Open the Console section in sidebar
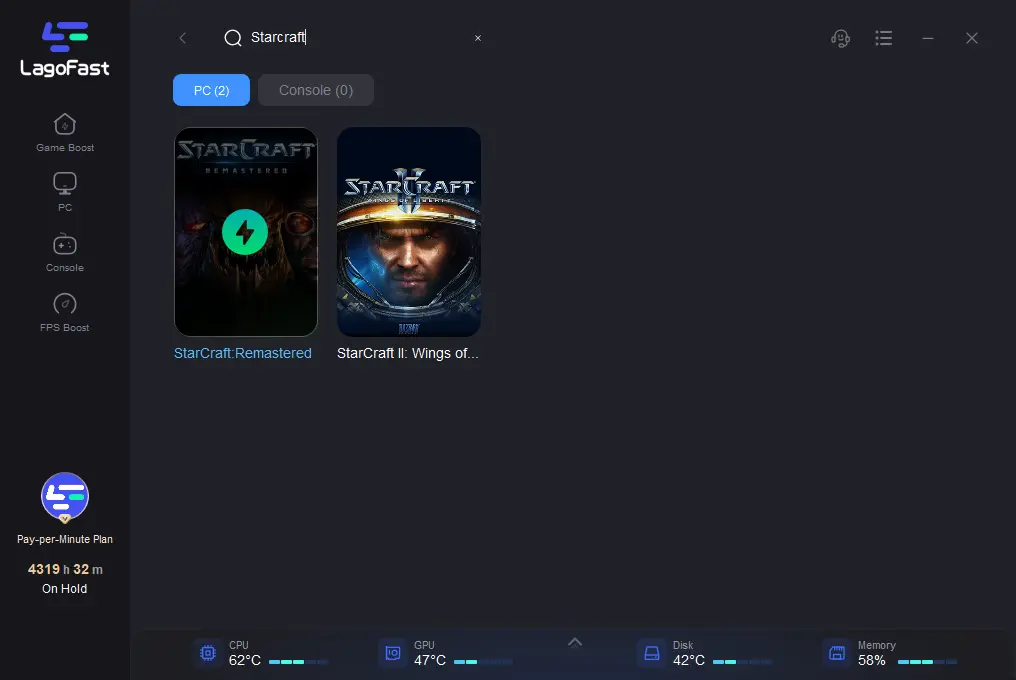 [65, 253]
